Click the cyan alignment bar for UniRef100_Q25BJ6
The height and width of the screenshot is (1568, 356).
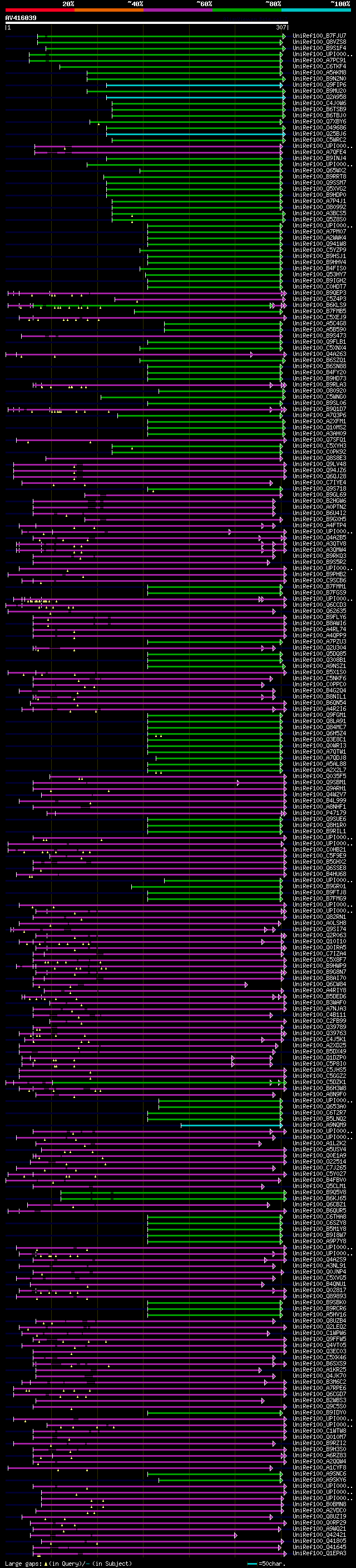tap(195, 134)
